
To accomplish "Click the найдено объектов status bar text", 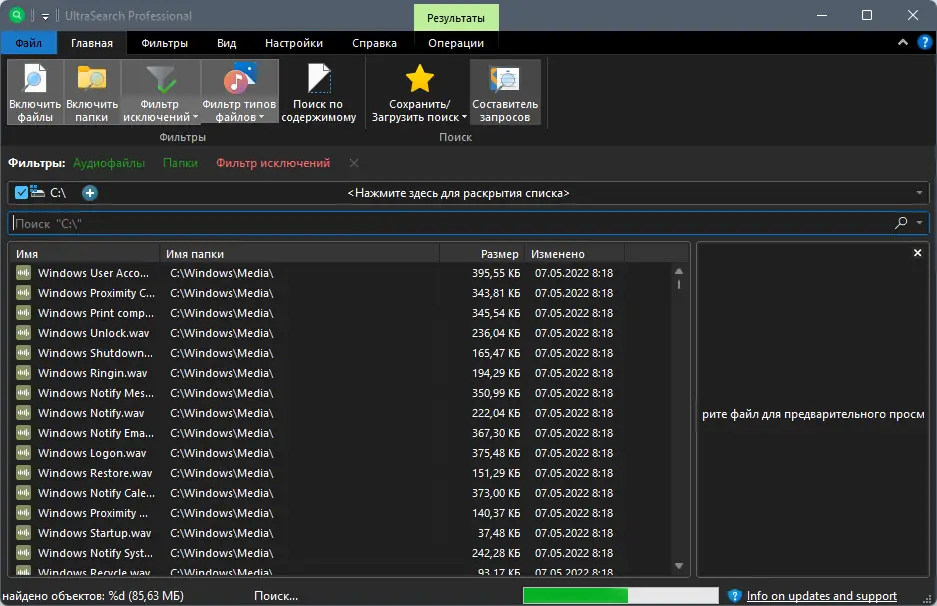I will point(93,596).
